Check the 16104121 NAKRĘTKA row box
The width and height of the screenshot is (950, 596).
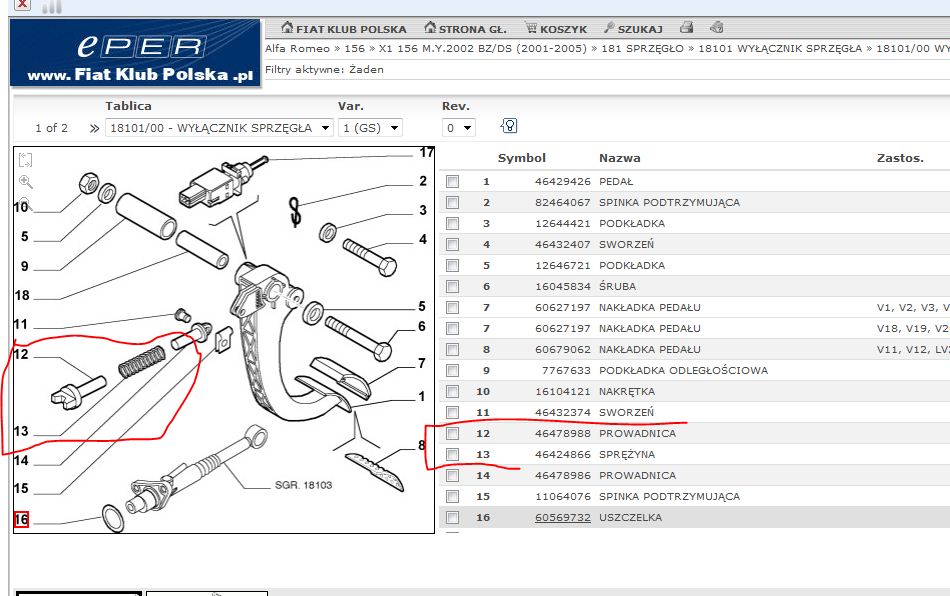pos(453,391)
